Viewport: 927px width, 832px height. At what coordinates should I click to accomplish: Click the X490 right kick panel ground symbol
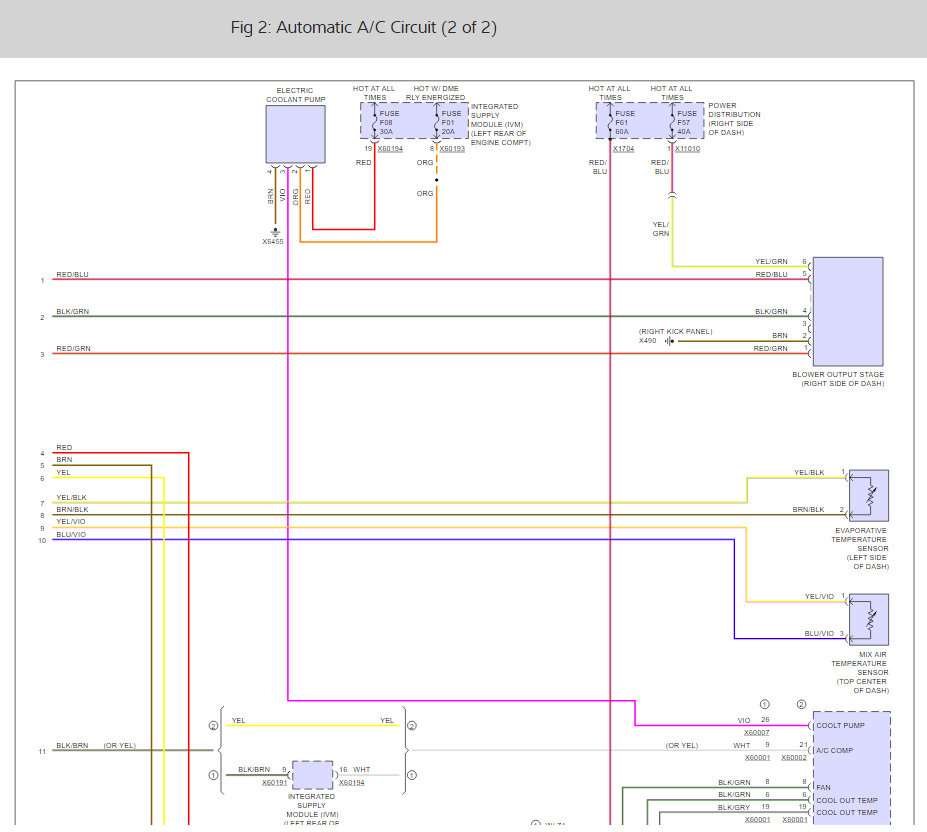coord(668,341)
